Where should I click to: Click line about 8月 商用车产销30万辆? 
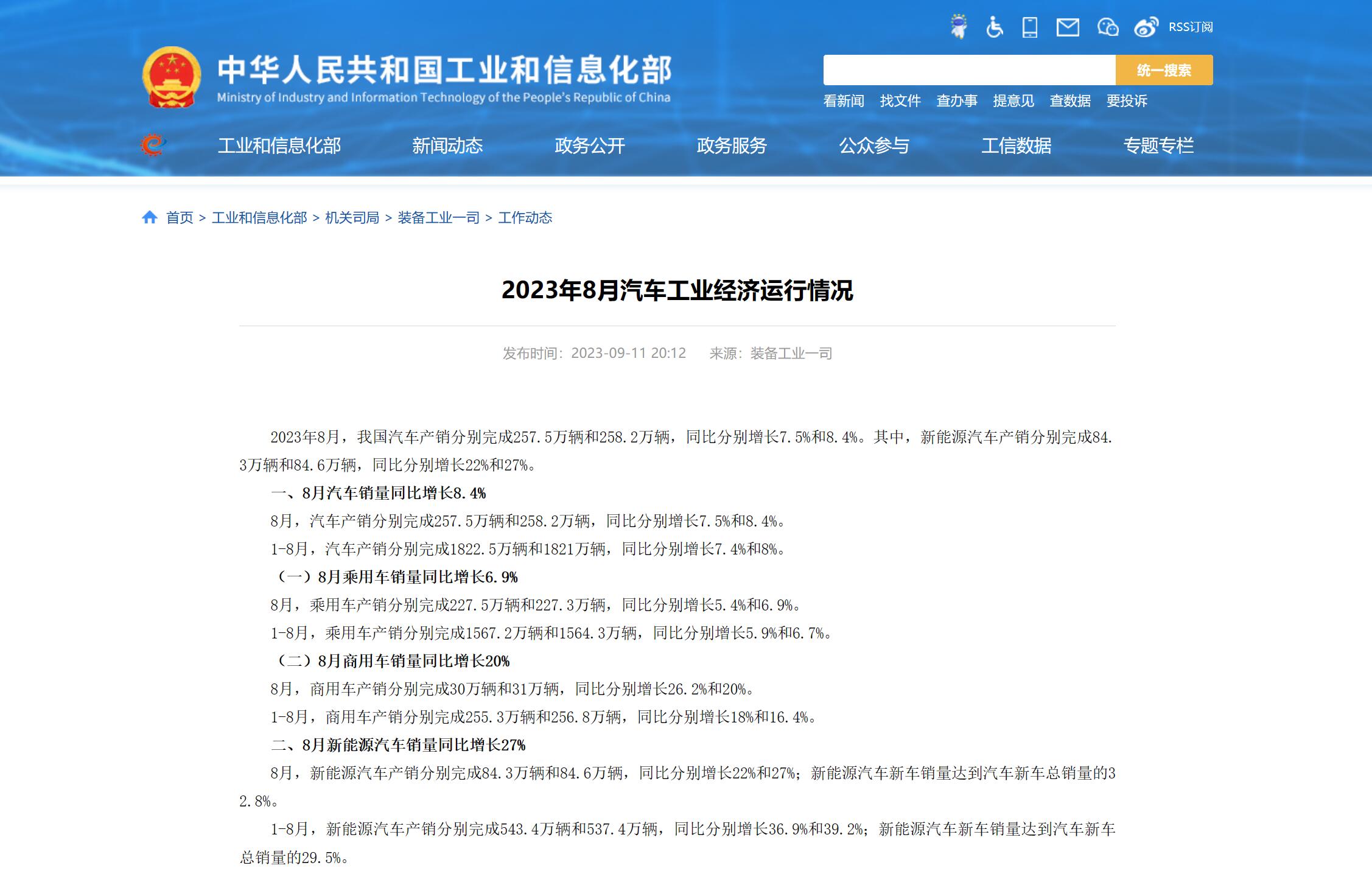click(514, 689)
